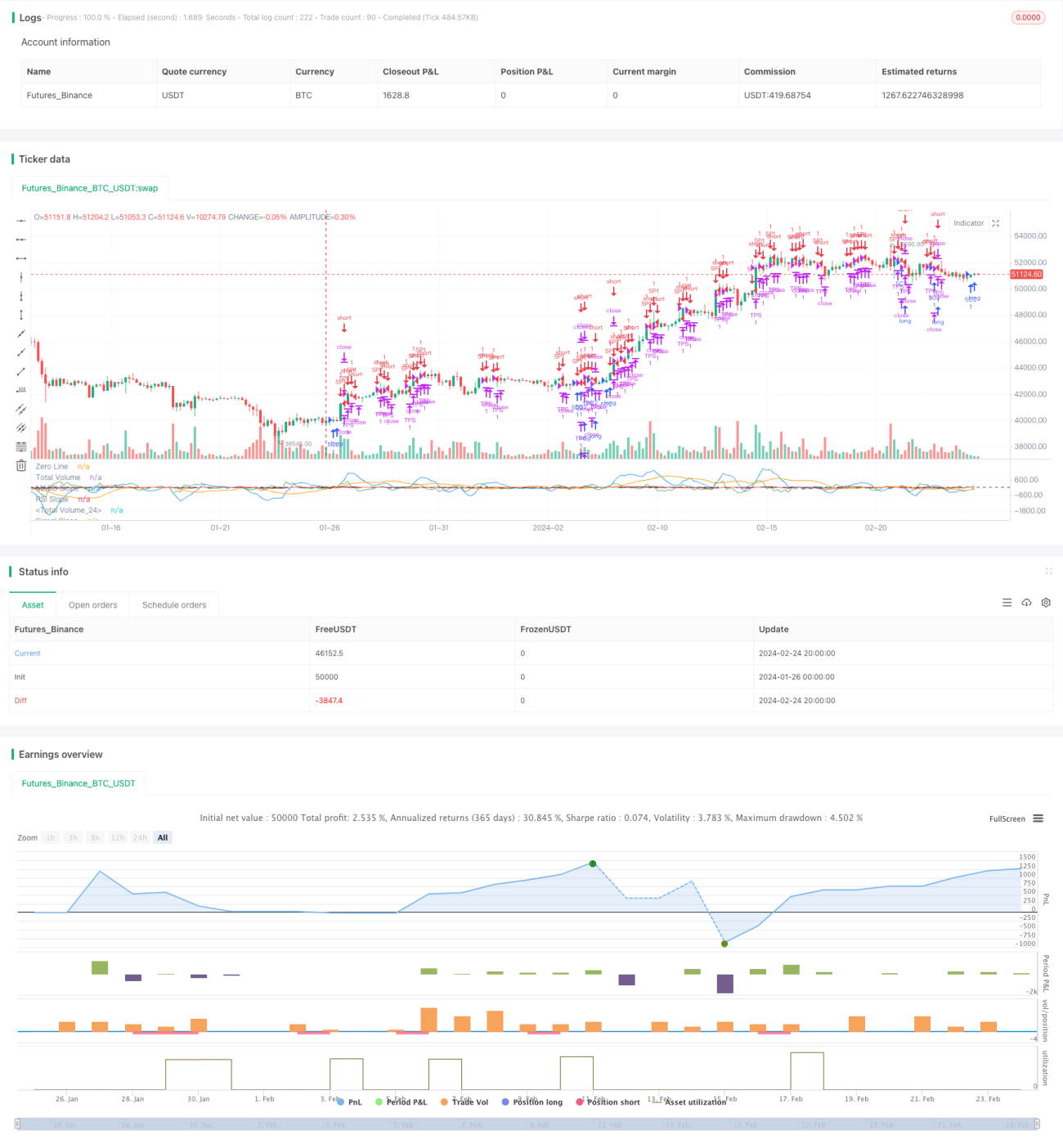
Task: Open Status info settings gear
Action: (1046, 603)
